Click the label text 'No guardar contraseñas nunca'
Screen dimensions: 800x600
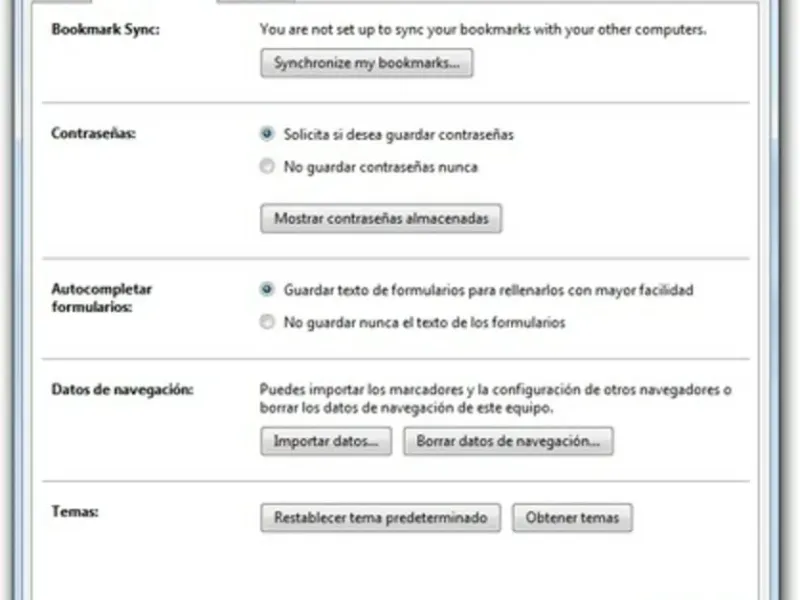pos(381,167)
